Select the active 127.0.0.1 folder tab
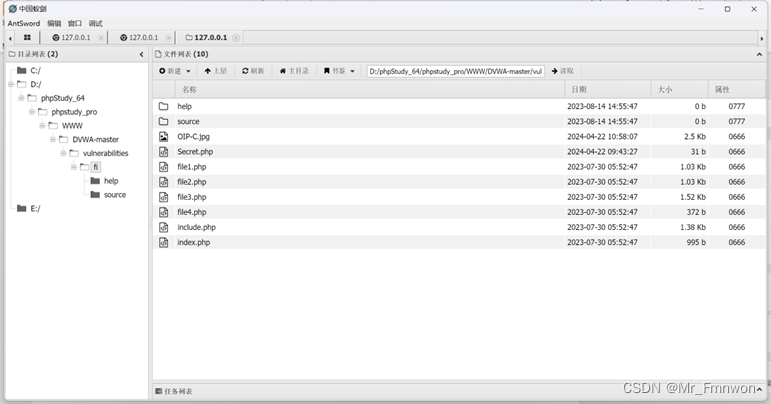Viewport: 771px width, 404px height. tap(206, 37)
